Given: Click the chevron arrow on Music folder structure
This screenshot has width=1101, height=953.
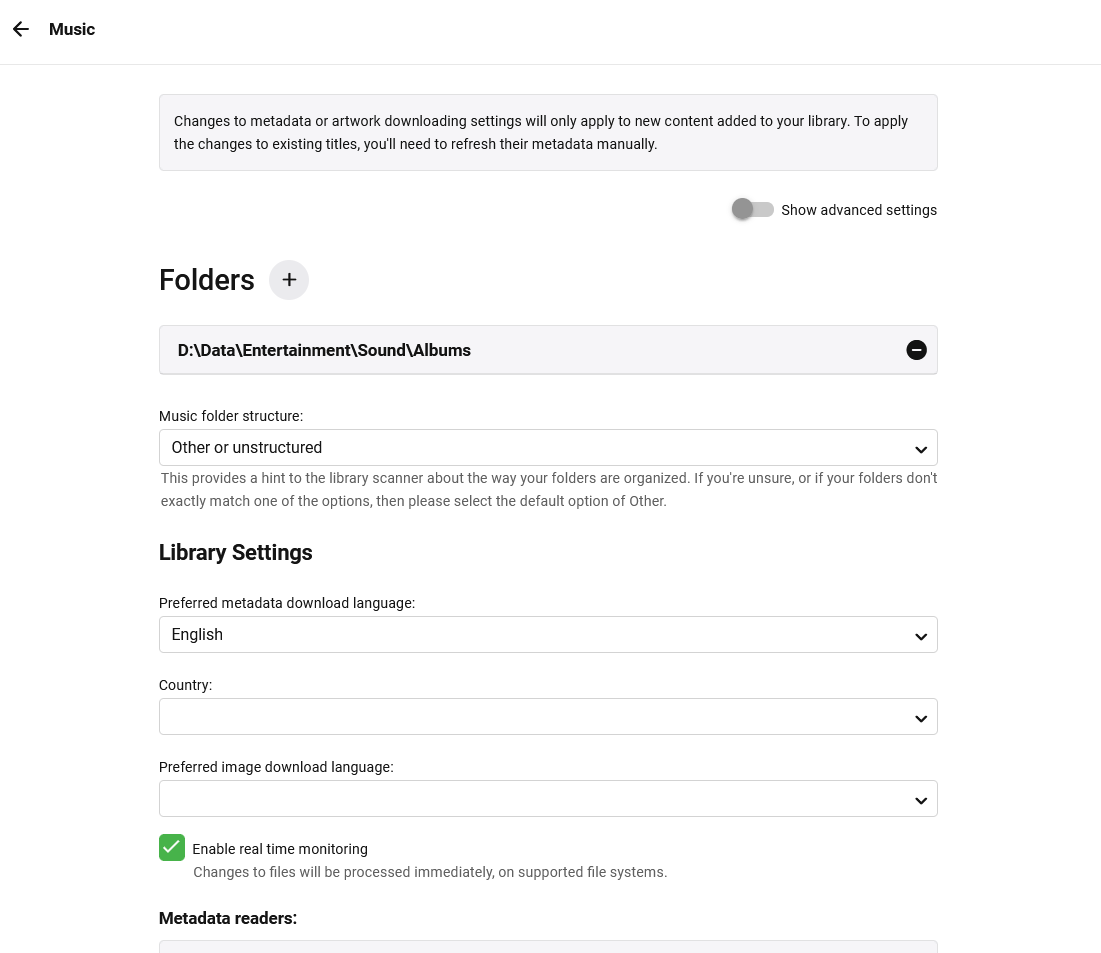Looking at the screenshot, I should point(921,448).
